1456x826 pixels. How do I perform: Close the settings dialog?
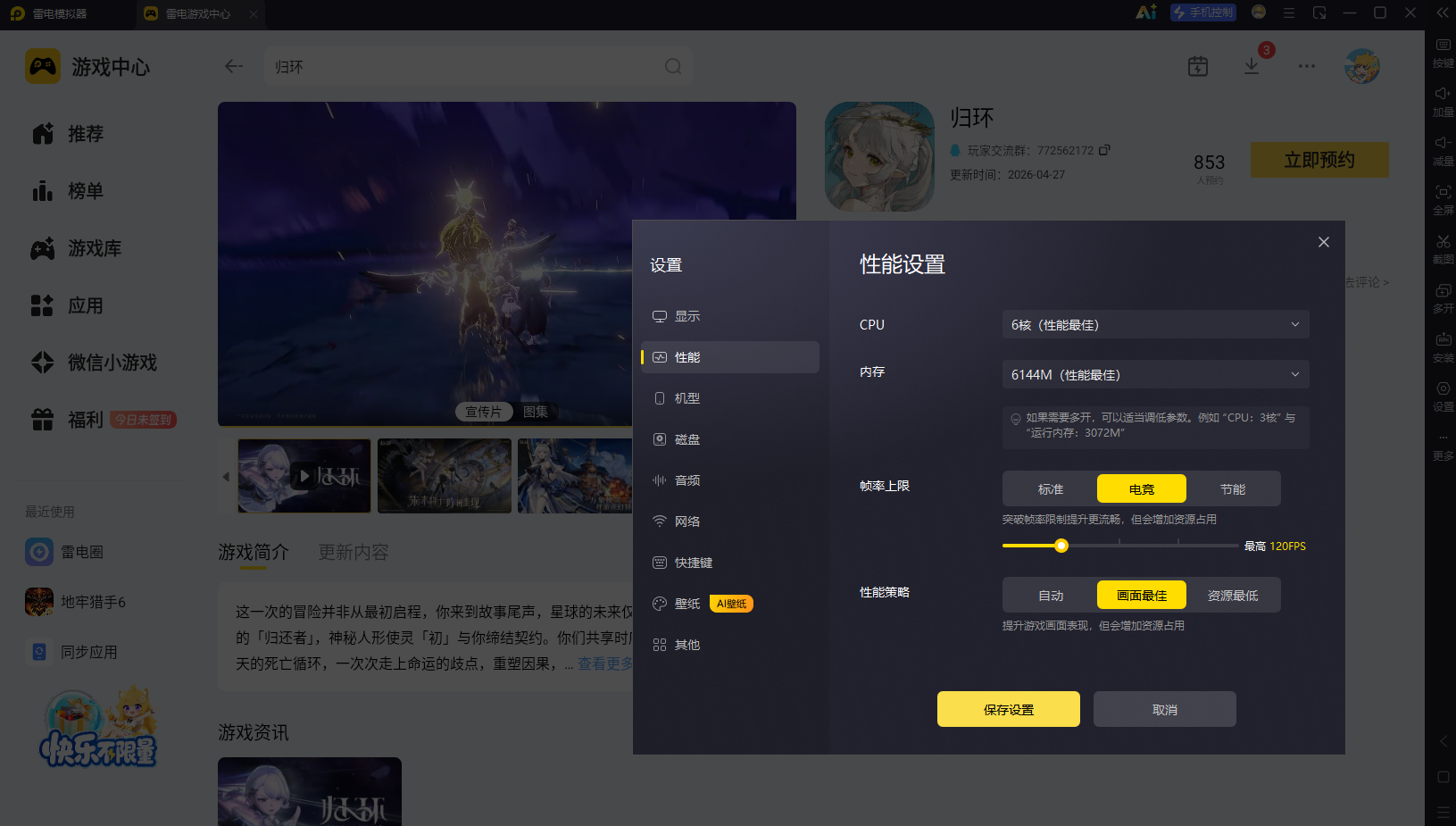[x=1324, y=242]
